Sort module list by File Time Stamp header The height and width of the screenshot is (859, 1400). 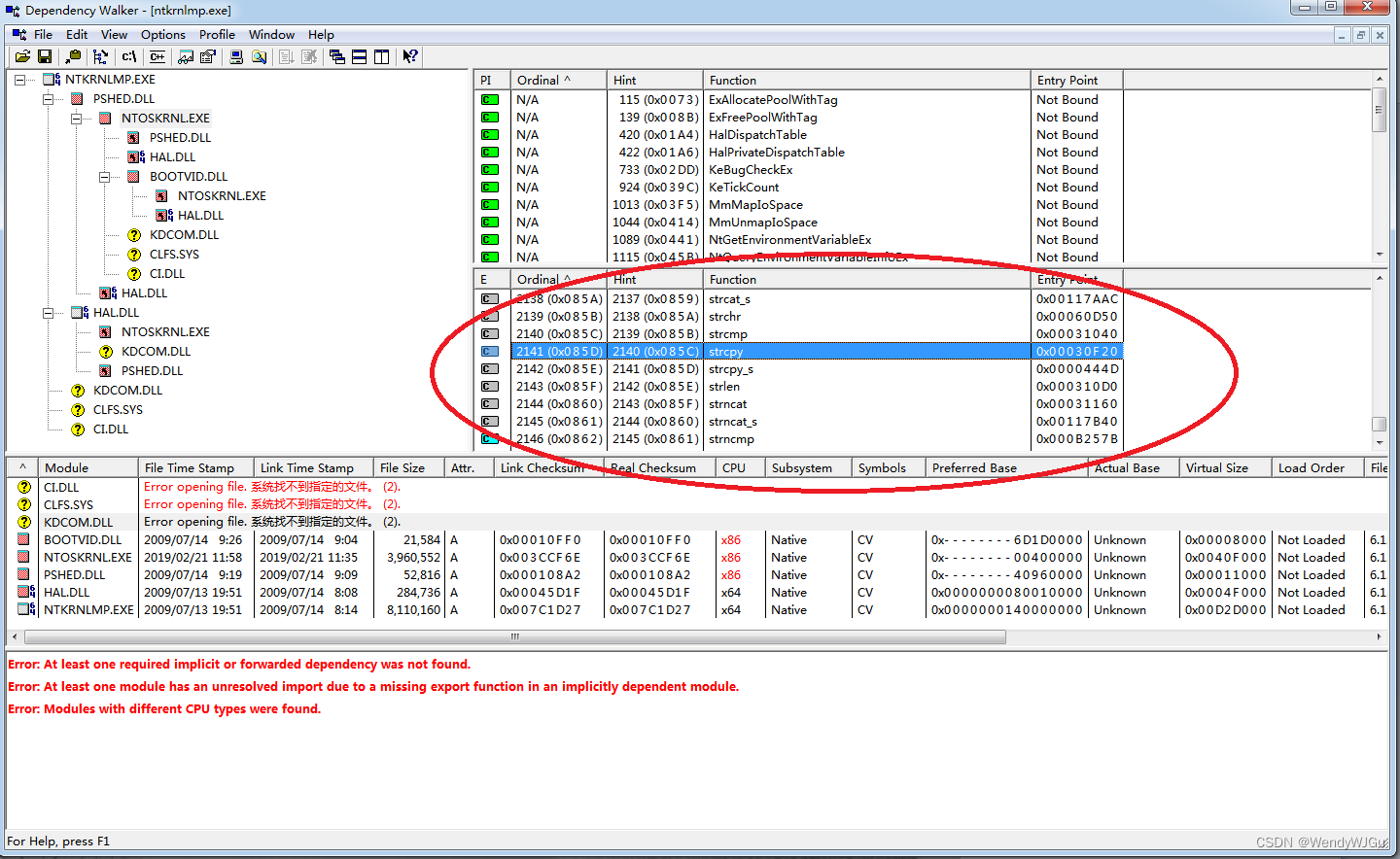coord(195,467)
